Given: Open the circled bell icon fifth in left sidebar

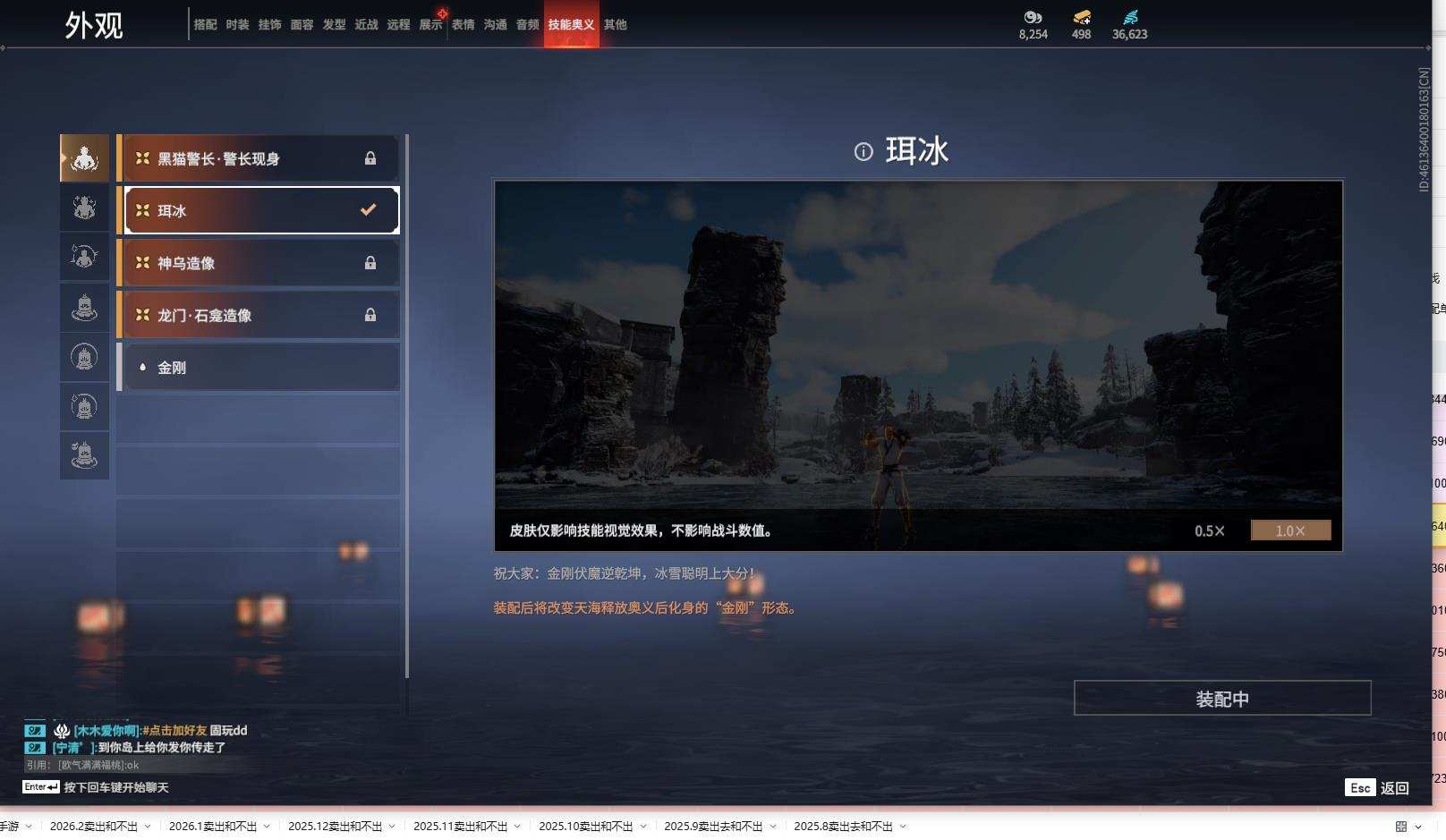Looking at the screenshot, I should (84, 358).
